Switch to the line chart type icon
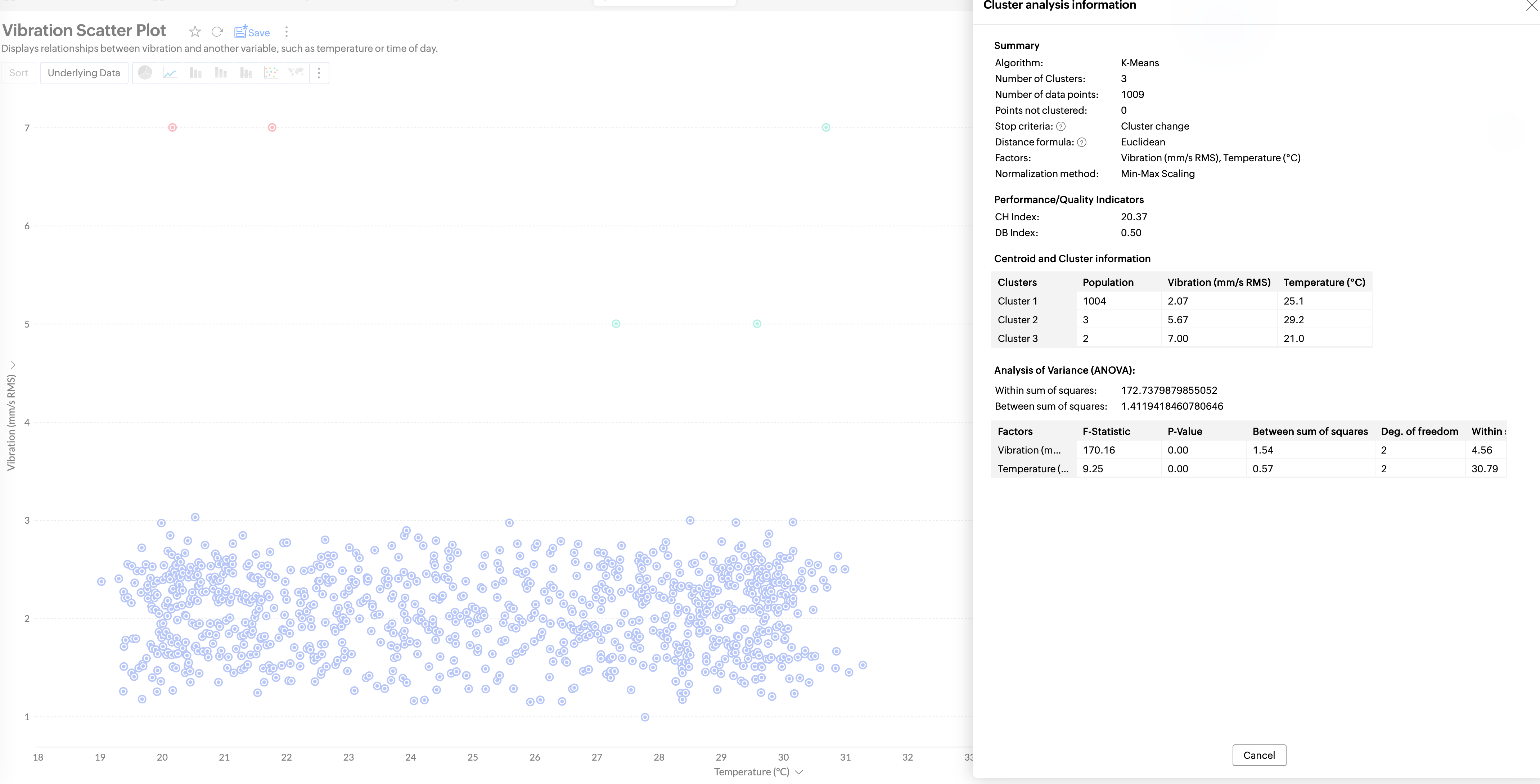Viewport: 1540px width, 784px height. point(170,73)
